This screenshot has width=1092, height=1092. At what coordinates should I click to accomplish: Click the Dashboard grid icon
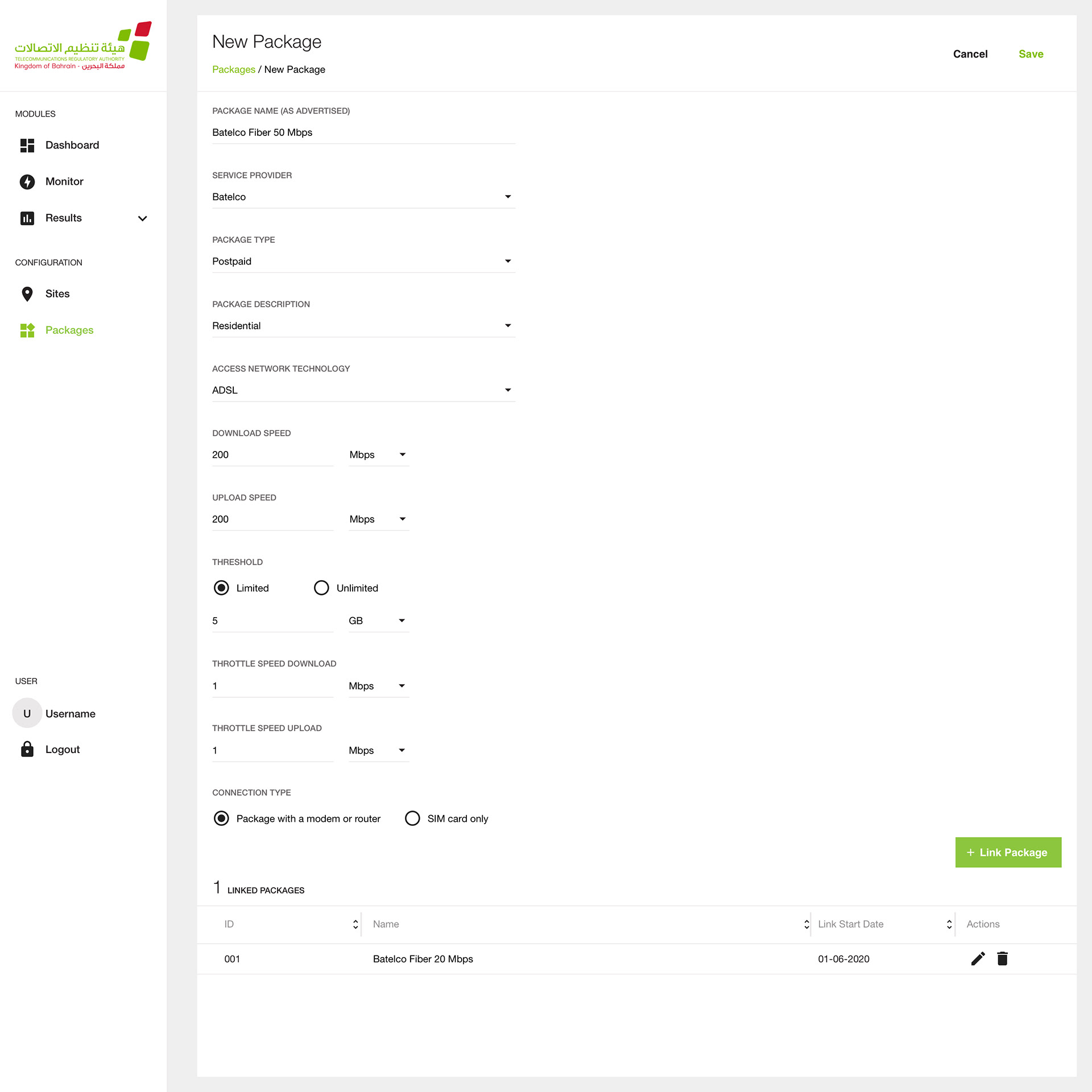click(27, 145)
